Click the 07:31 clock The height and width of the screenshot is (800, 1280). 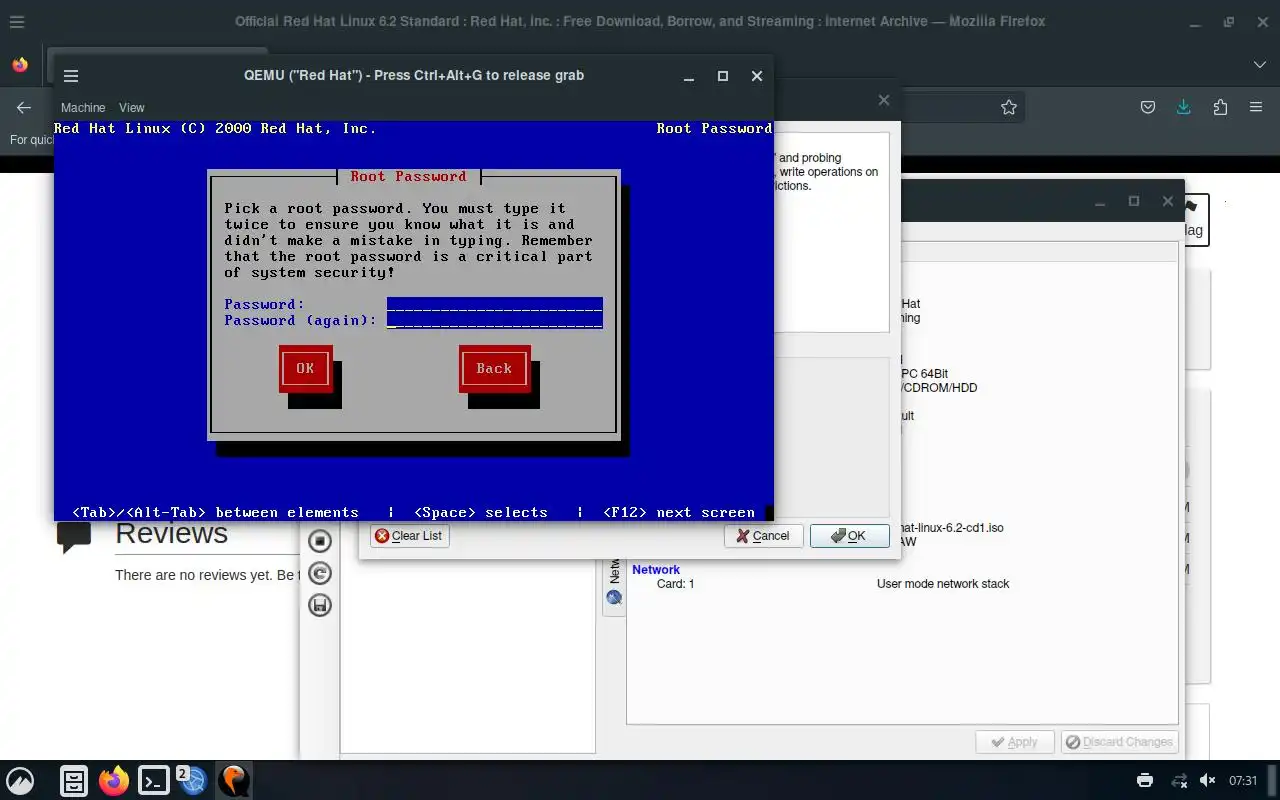pyautogui.click(x=1243, y=781)
